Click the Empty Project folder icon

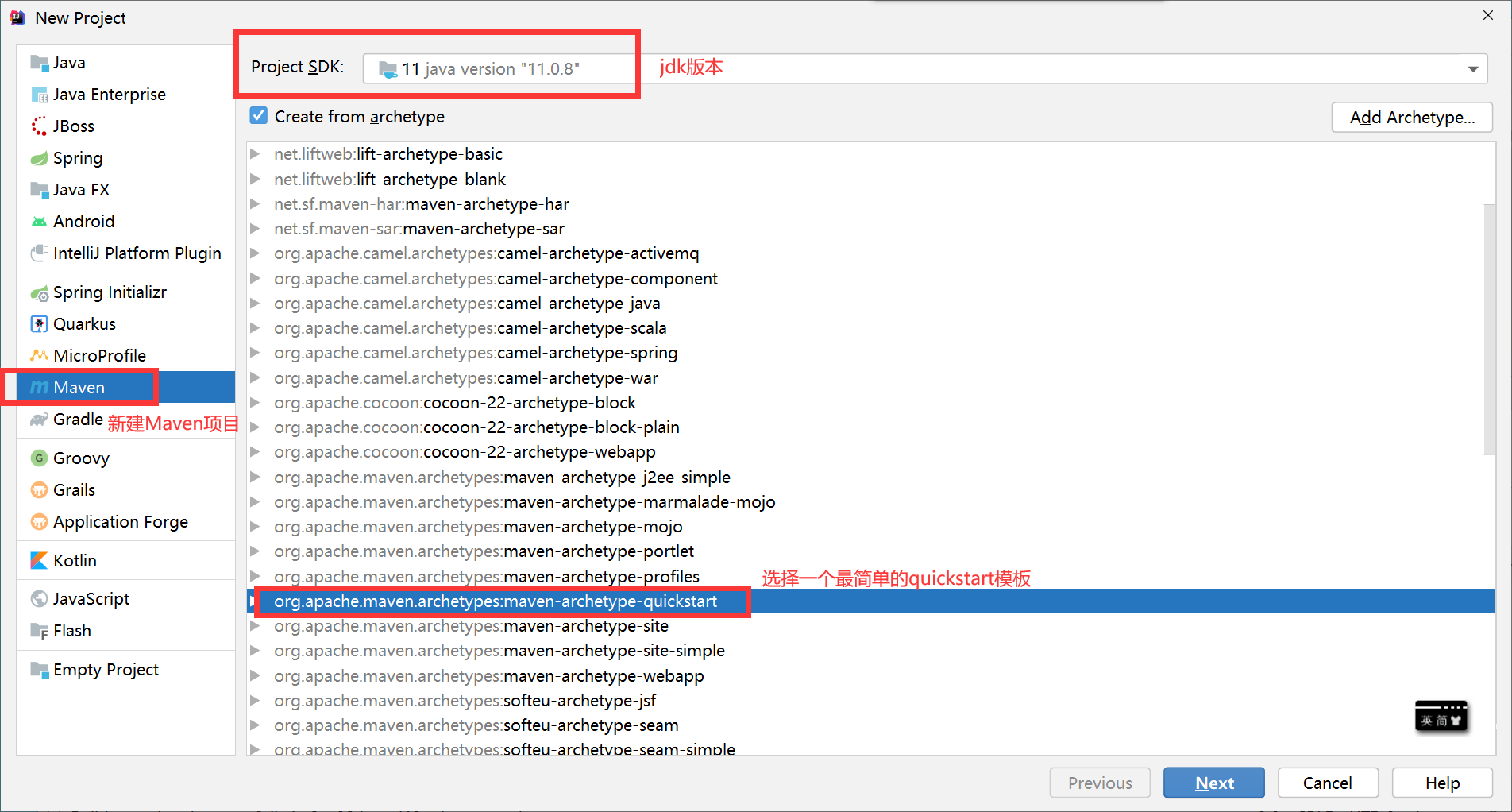coord(39,670)
